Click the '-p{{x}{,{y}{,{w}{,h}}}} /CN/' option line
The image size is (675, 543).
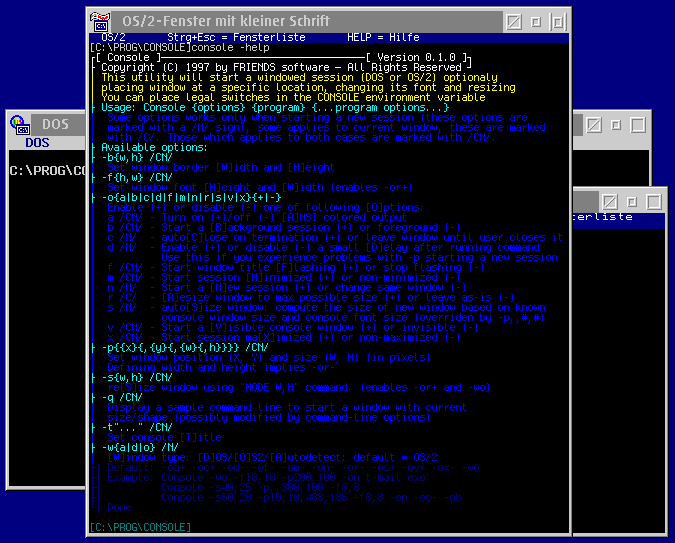(185, 348)
